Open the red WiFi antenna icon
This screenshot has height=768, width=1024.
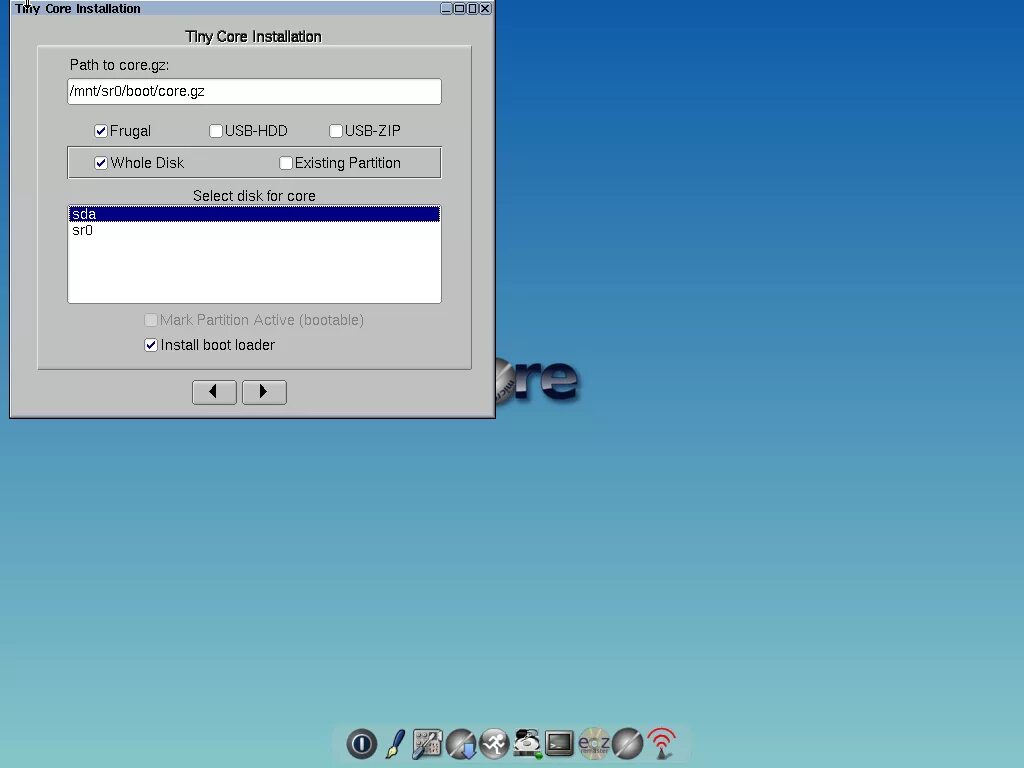tap(662, 744)
